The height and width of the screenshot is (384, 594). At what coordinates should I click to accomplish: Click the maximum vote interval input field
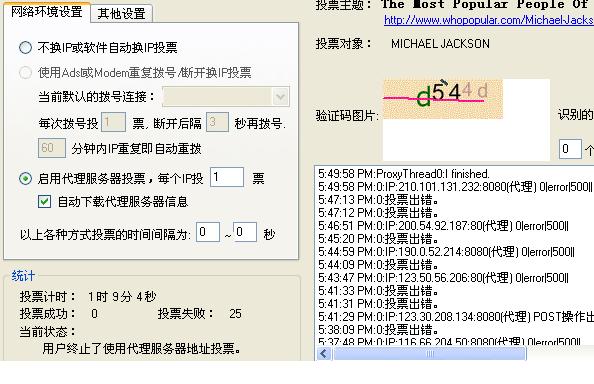(245, 232)
